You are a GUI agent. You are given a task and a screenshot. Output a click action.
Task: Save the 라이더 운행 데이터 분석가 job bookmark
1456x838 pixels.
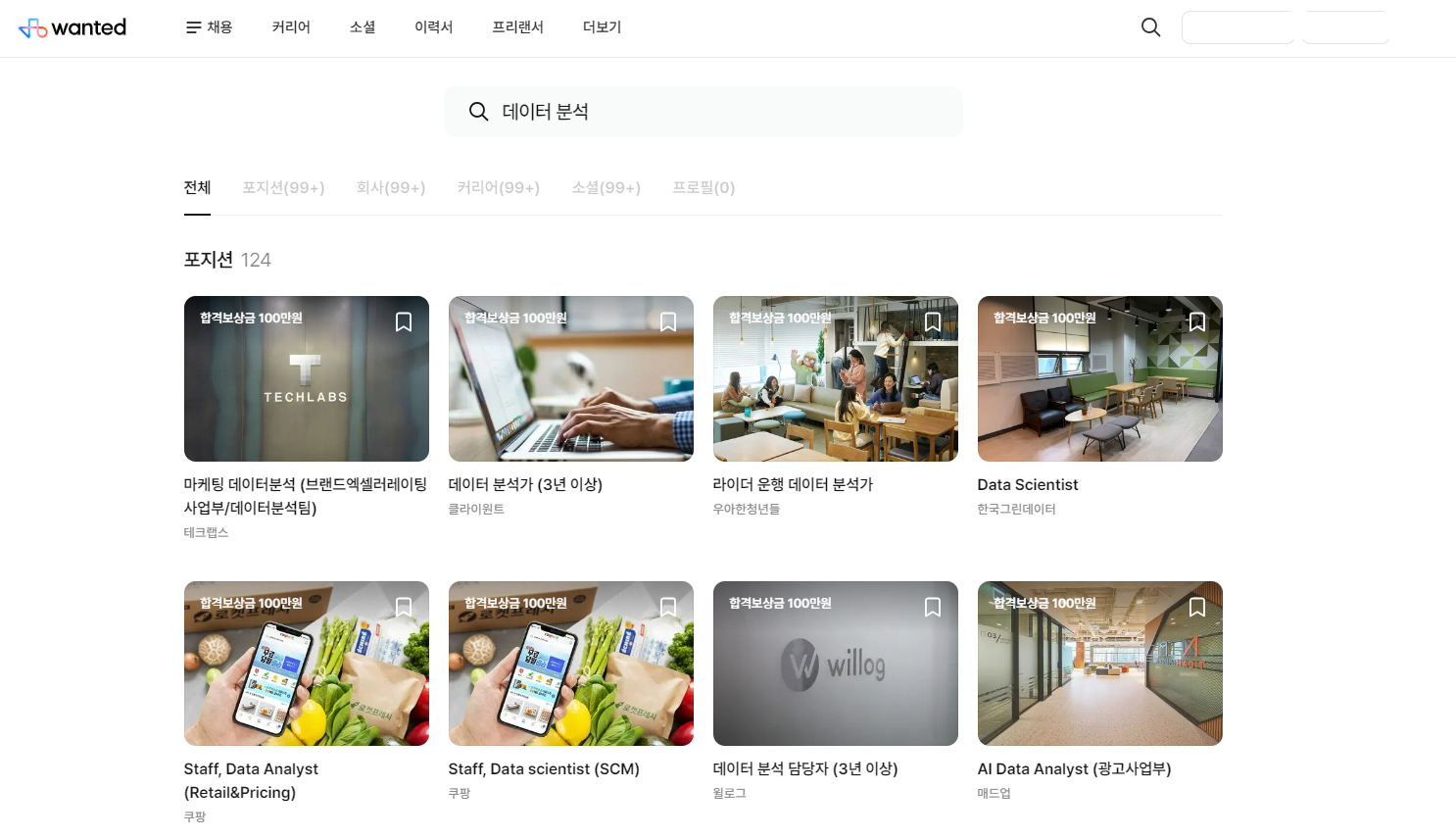click(x=932, y=322)
